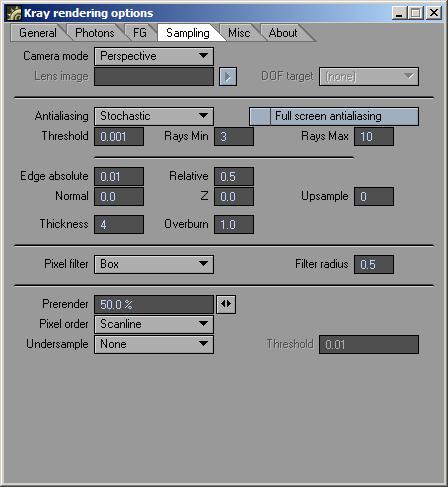The width and height of the screenshot is (448, 487).
Task: Click the Rays Min input field
Action: 234,136
